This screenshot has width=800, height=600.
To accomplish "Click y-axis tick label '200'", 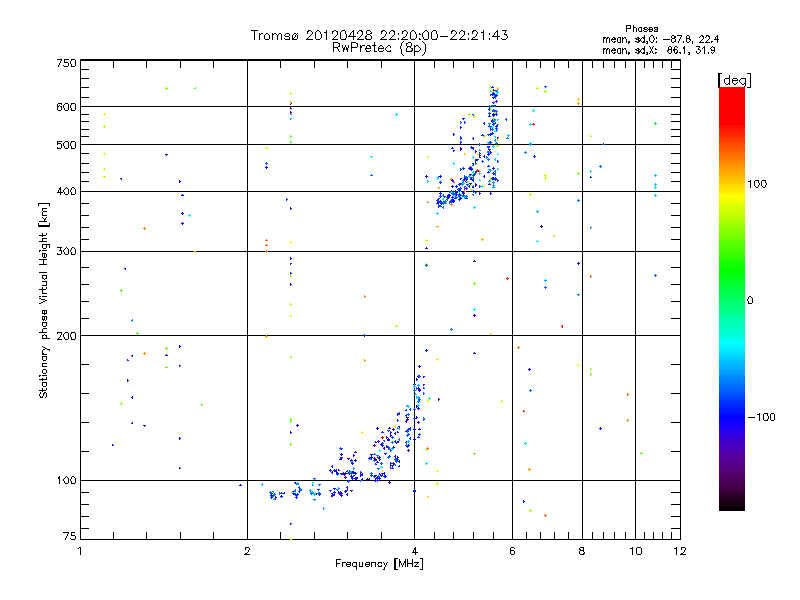I will (x=66, y=336).
